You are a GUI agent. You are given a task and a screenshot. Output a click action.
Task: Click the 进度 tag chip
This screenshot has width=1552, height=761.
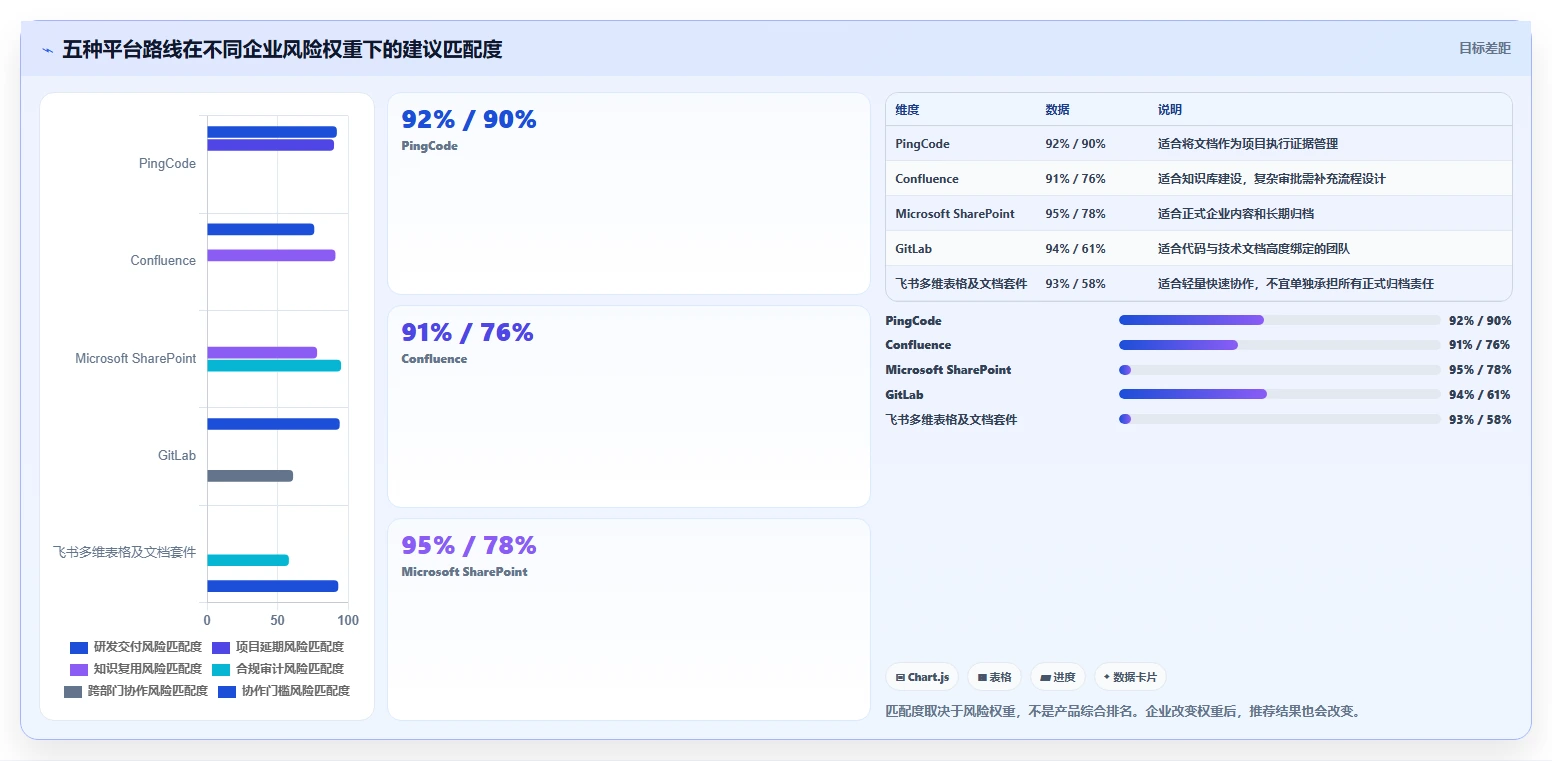pyautogui.click(x=1058, y=677)
